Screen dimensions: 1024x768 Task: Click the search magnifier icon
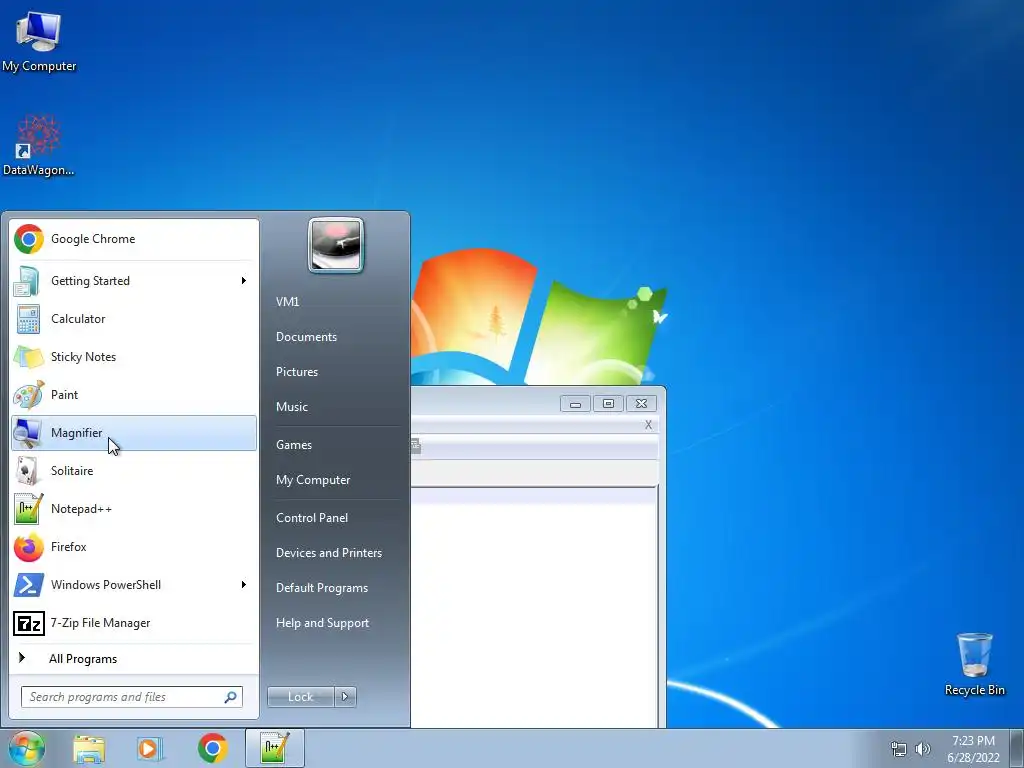[x=231, y=697]
